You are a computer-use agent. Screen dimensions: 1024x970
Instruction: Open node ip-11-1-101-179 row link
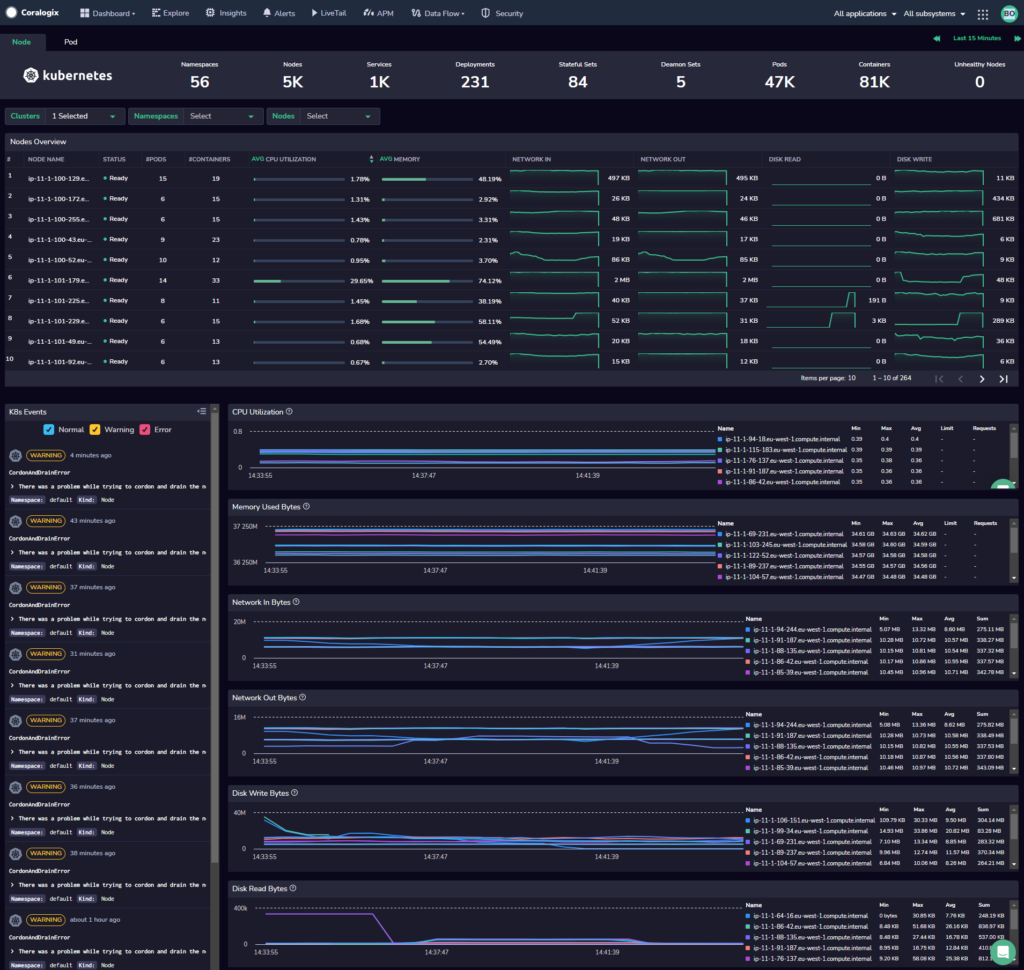click(58, 280)
